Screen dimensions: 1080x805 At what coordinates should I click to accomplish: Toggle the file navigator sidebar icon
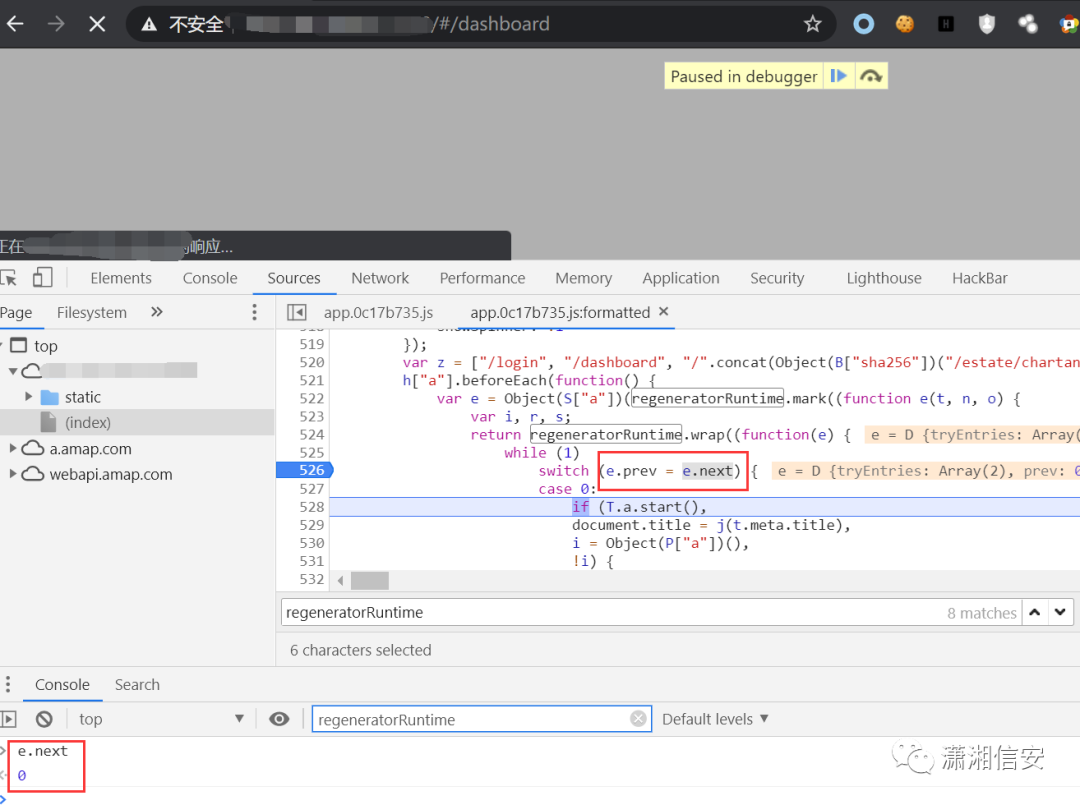pyautogui.click(x=297, y=313)
